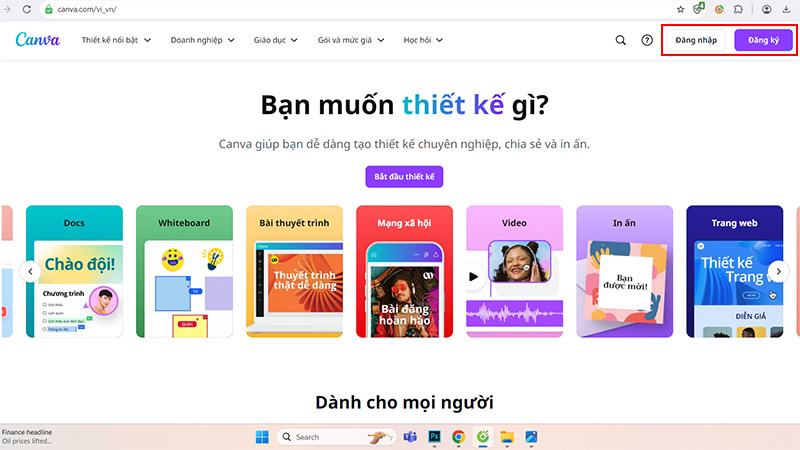
Task: Open the Photos app from the taskbar
Action: click(x=531, y=437)
